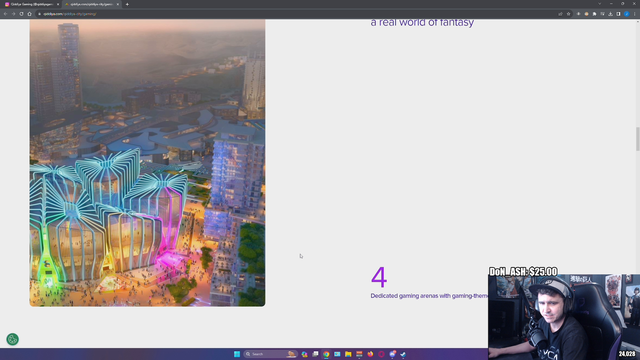Open the Photos-like blue taskbar app
This screenshot has width=640, height=360.
pyautogui.click(x=337, y=354)
